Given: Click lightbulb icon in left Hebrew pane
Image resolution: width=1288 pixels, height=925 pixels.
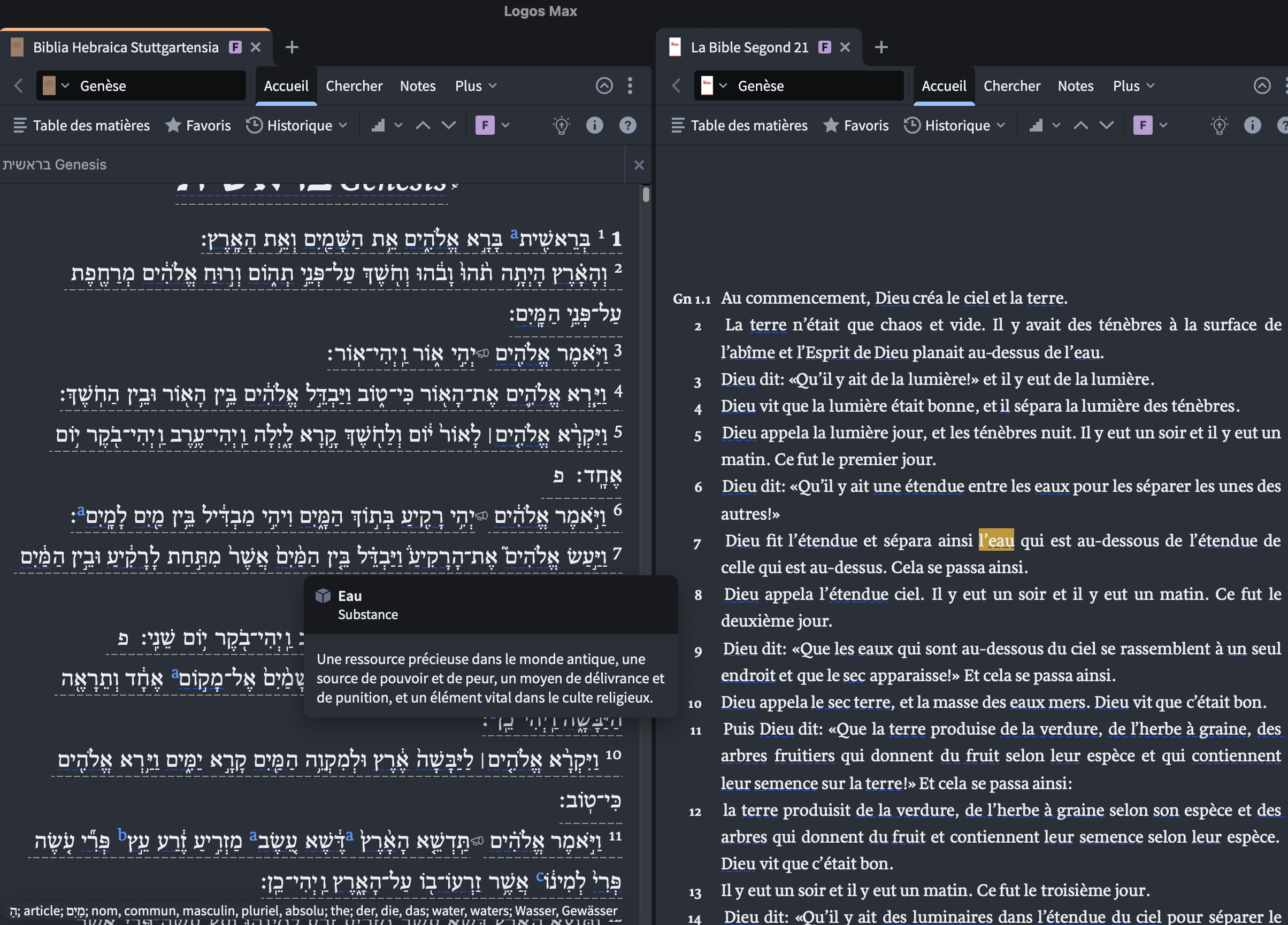Looking at the screenshot, I should 561,126.
